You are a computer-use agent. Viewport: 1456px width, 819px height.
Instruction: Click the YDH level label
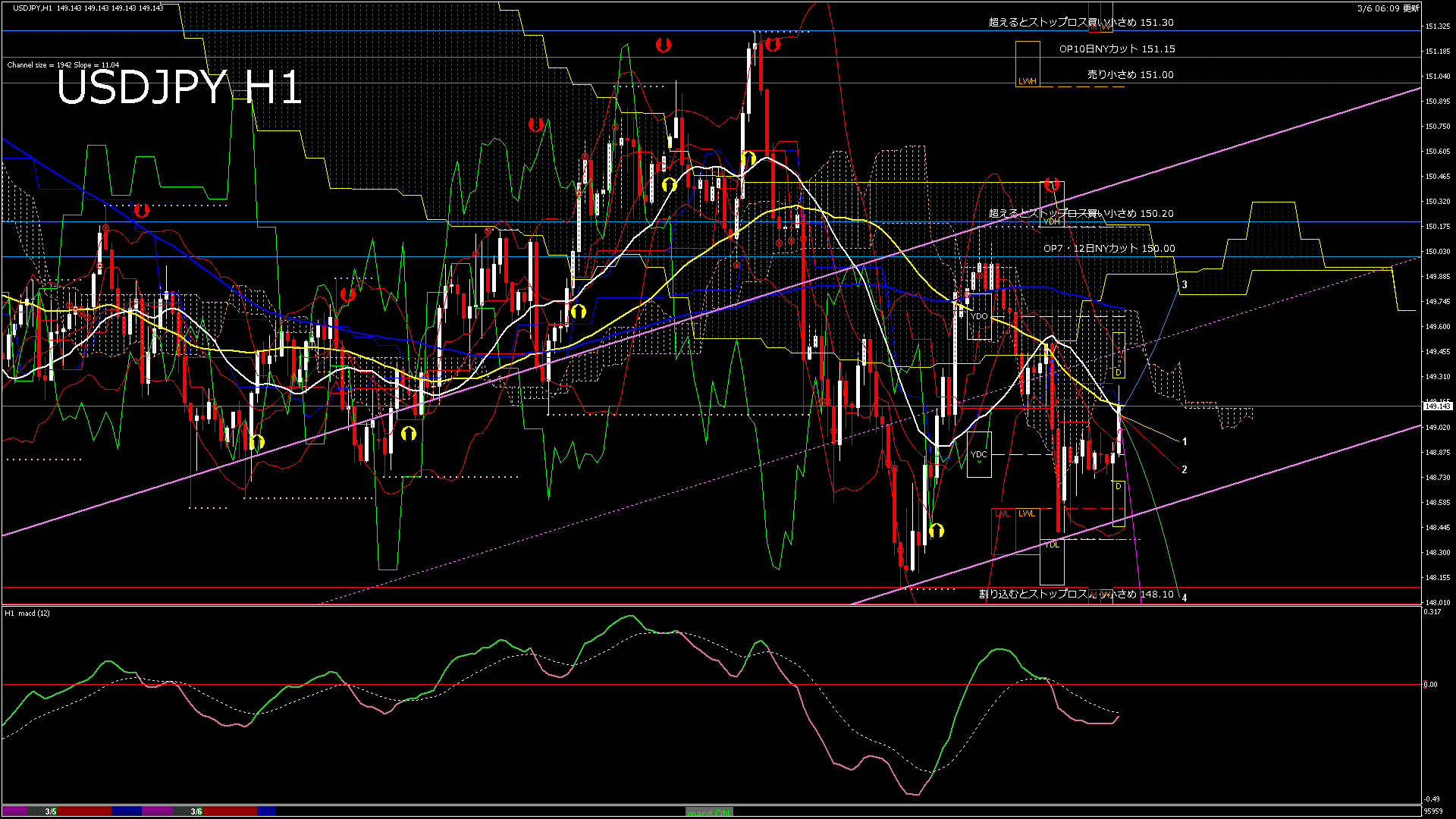1052,222
